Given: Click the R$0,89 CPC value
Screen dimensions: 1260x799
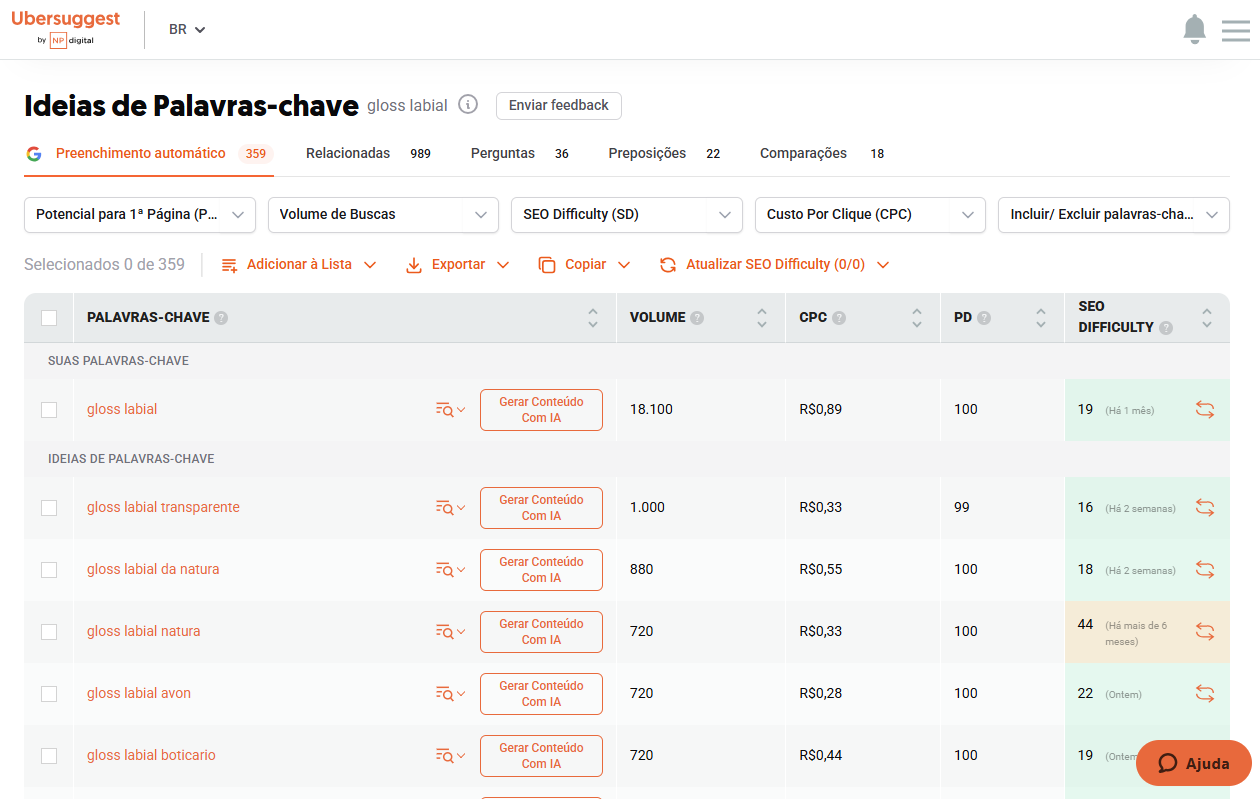Looking at the screenshot, I should coord(821,409).
